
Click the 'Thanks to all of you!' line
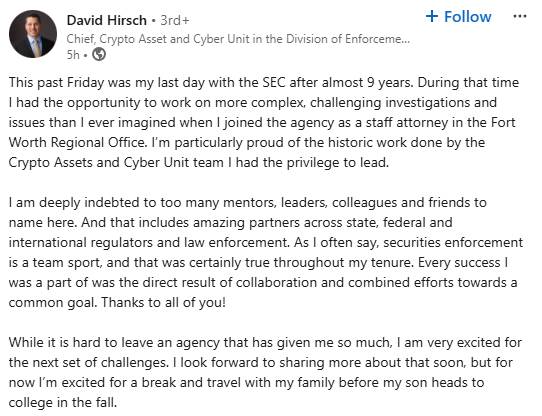pos(163,303)
